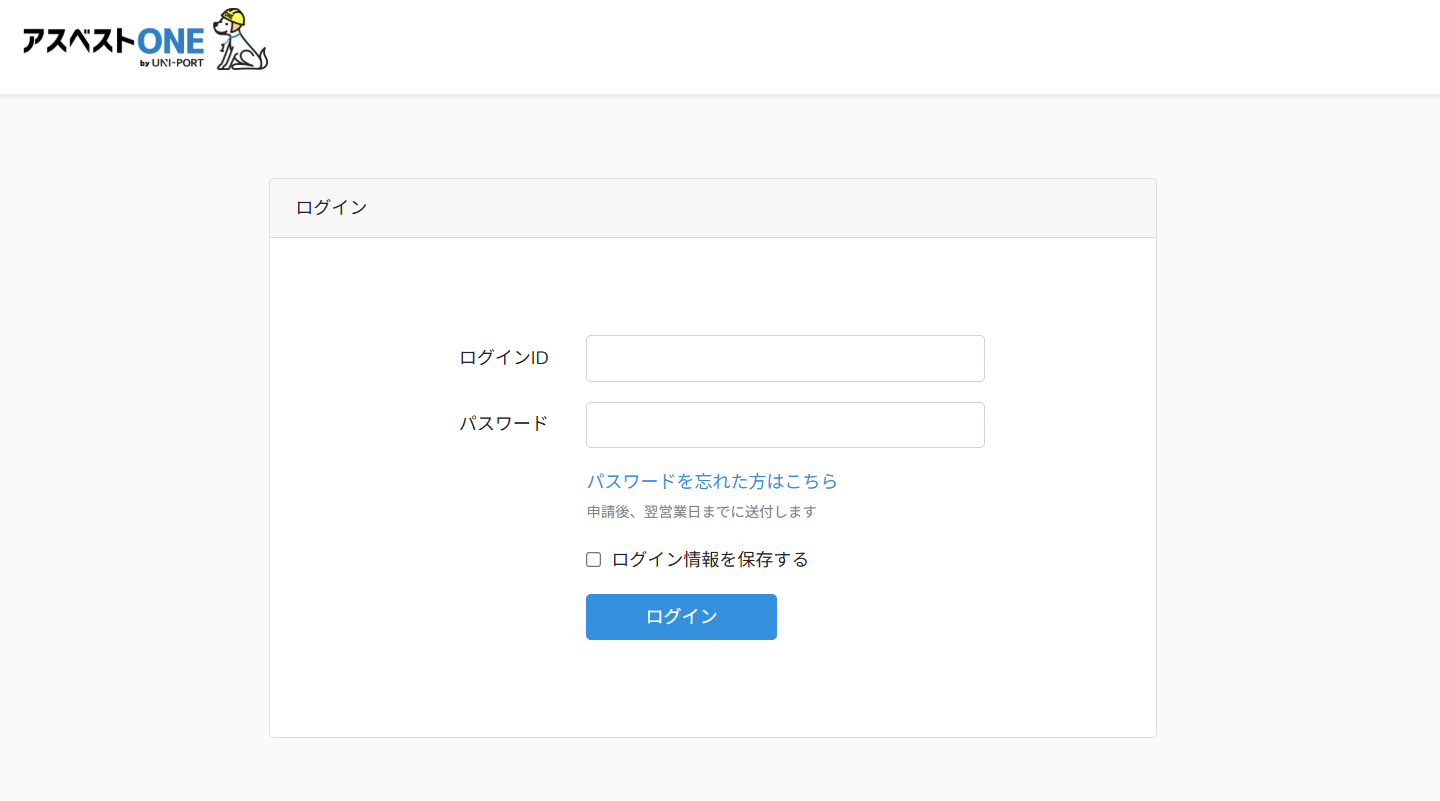The height and width of the screenshot is (801, 1440).
Task: Click the mascot dog's tail
Action: point(263,58)
